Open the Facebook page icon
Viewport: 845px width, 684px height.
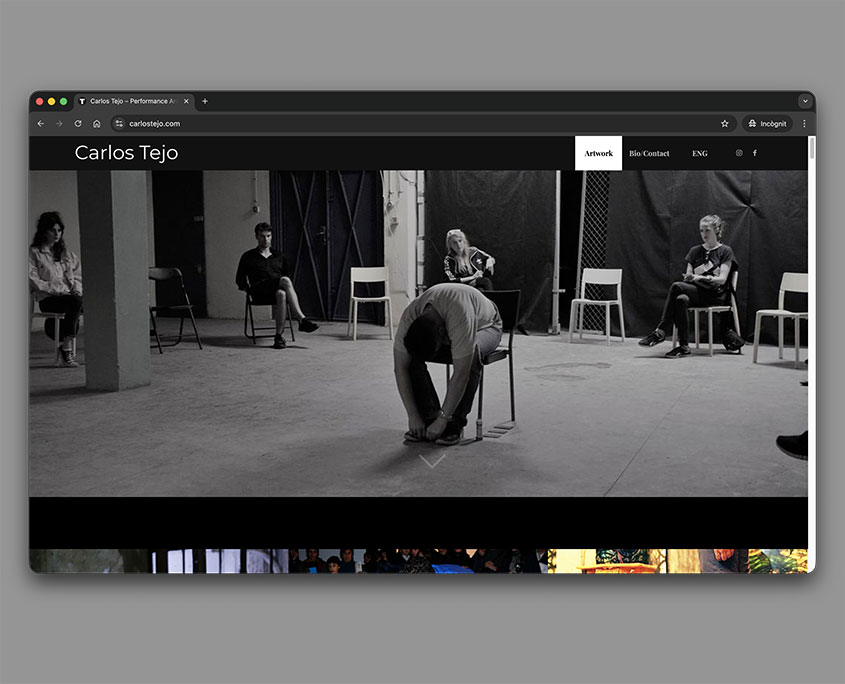pyautogui.click(x=754, y=153)
